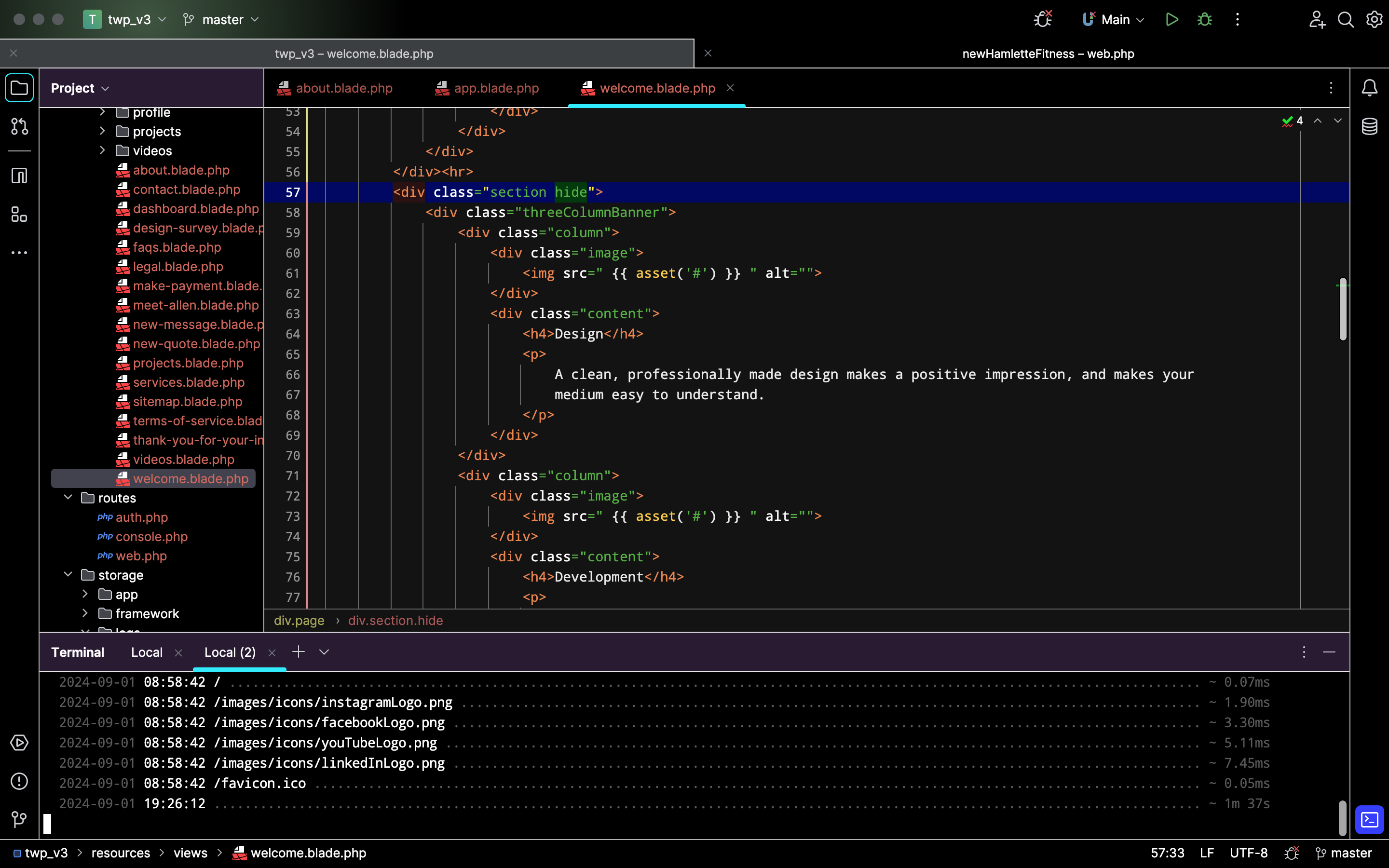Expand the profile folder
Viewport: 1389px width, 868px height.
[102, 112]
